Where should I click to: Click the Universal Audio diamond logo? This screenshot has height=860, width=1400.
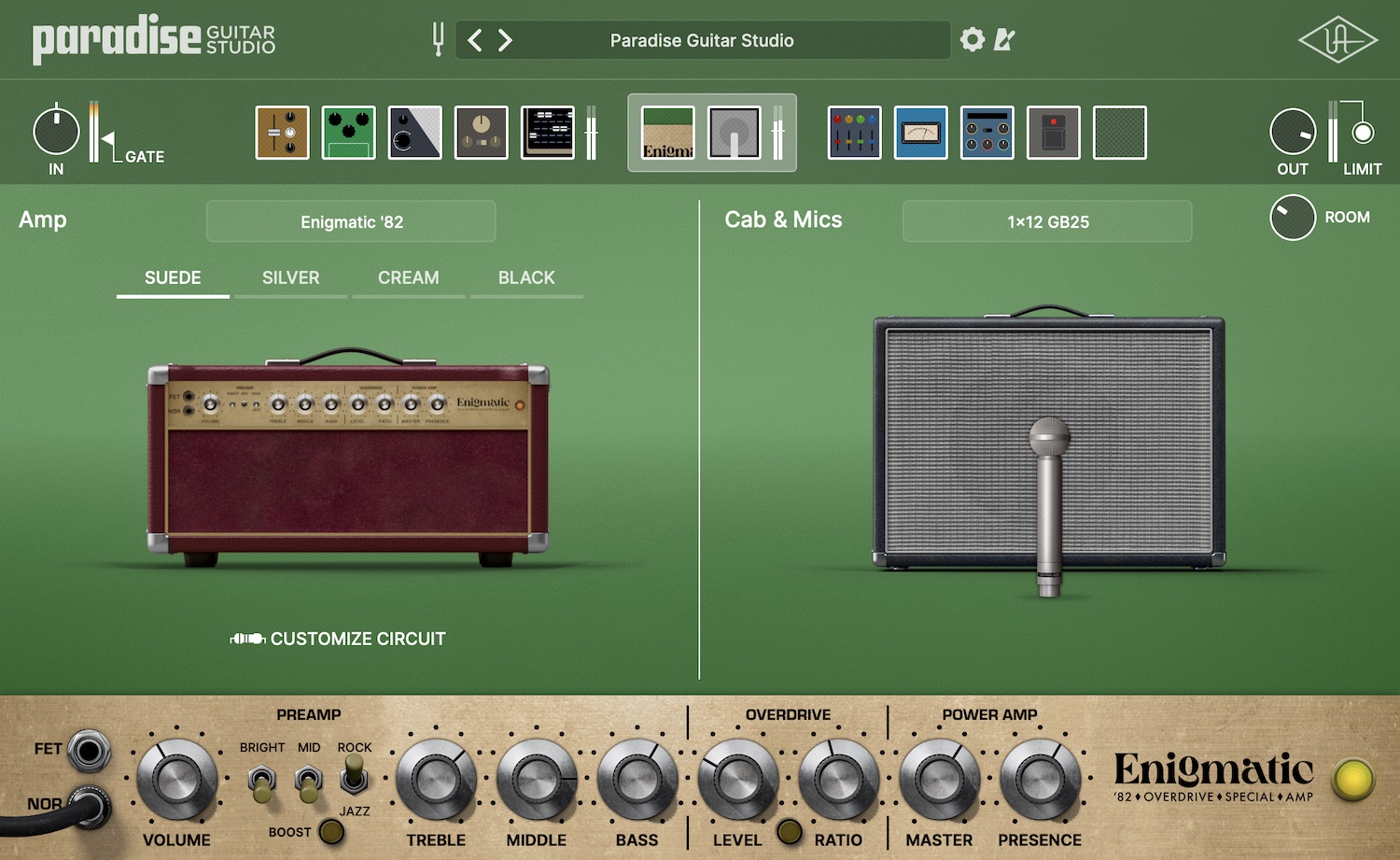(x=1337, y=39)
